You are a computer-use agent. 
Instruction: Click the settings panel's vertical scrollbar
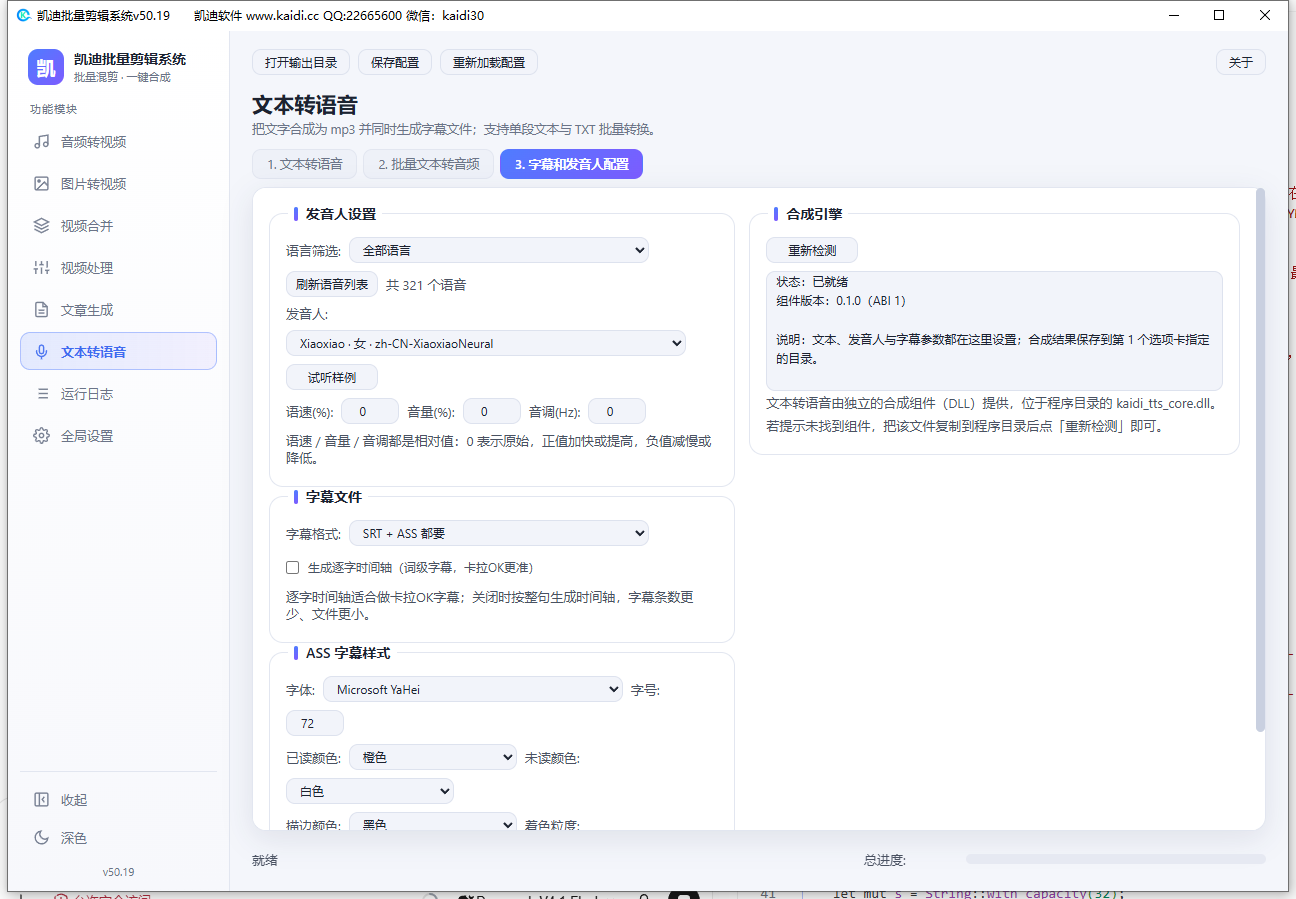click(1260, 460)
